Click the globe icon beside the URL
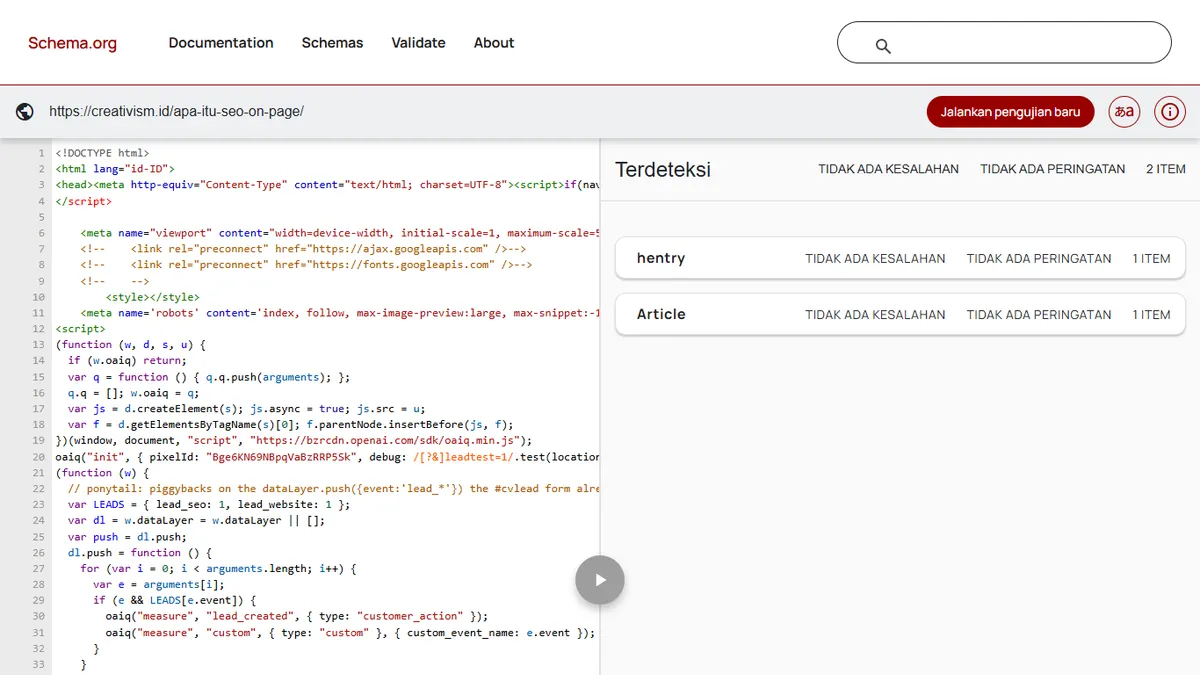 (25, 112)
